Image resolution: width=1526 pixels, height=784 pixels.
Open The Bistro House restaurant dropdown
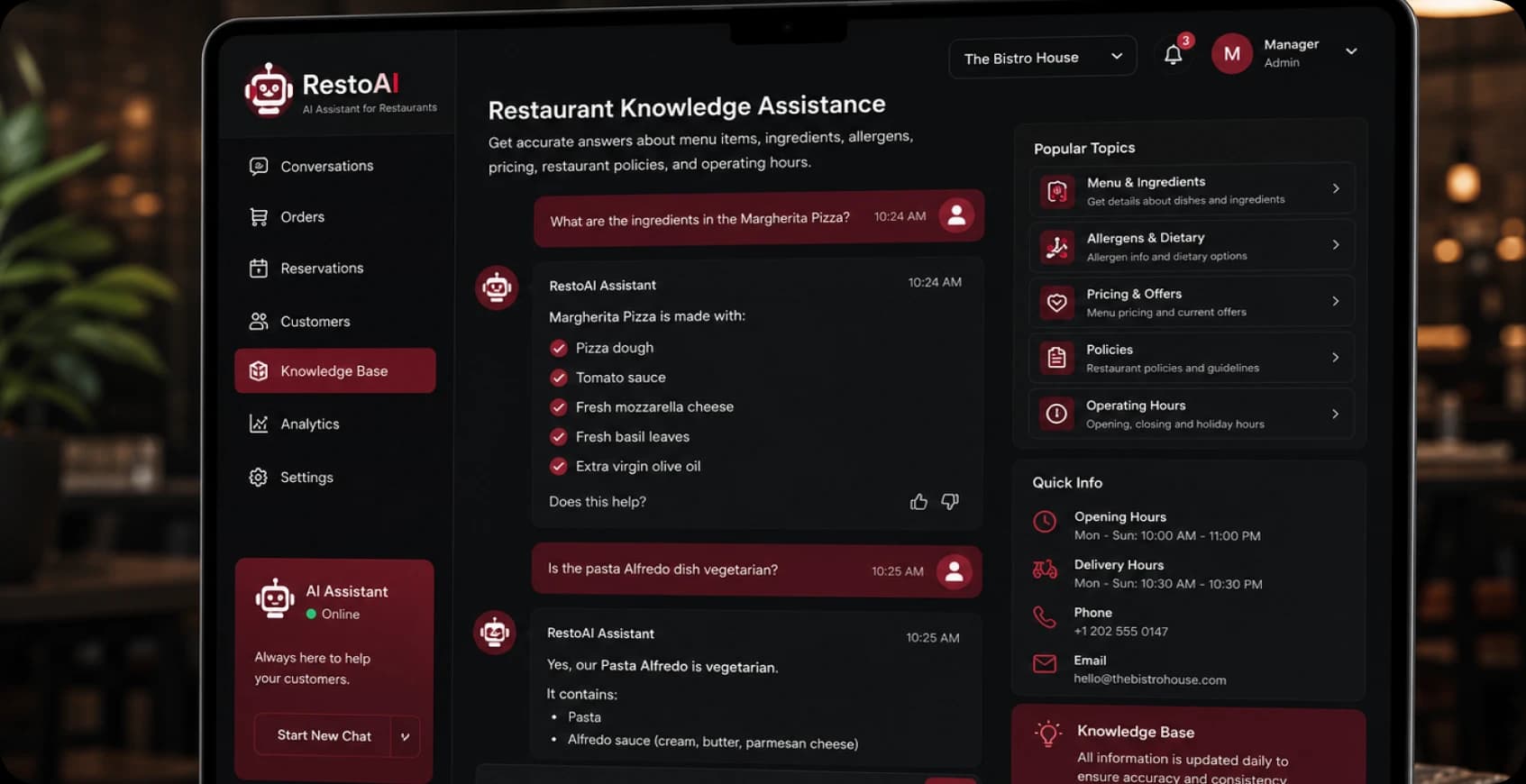1042,58
